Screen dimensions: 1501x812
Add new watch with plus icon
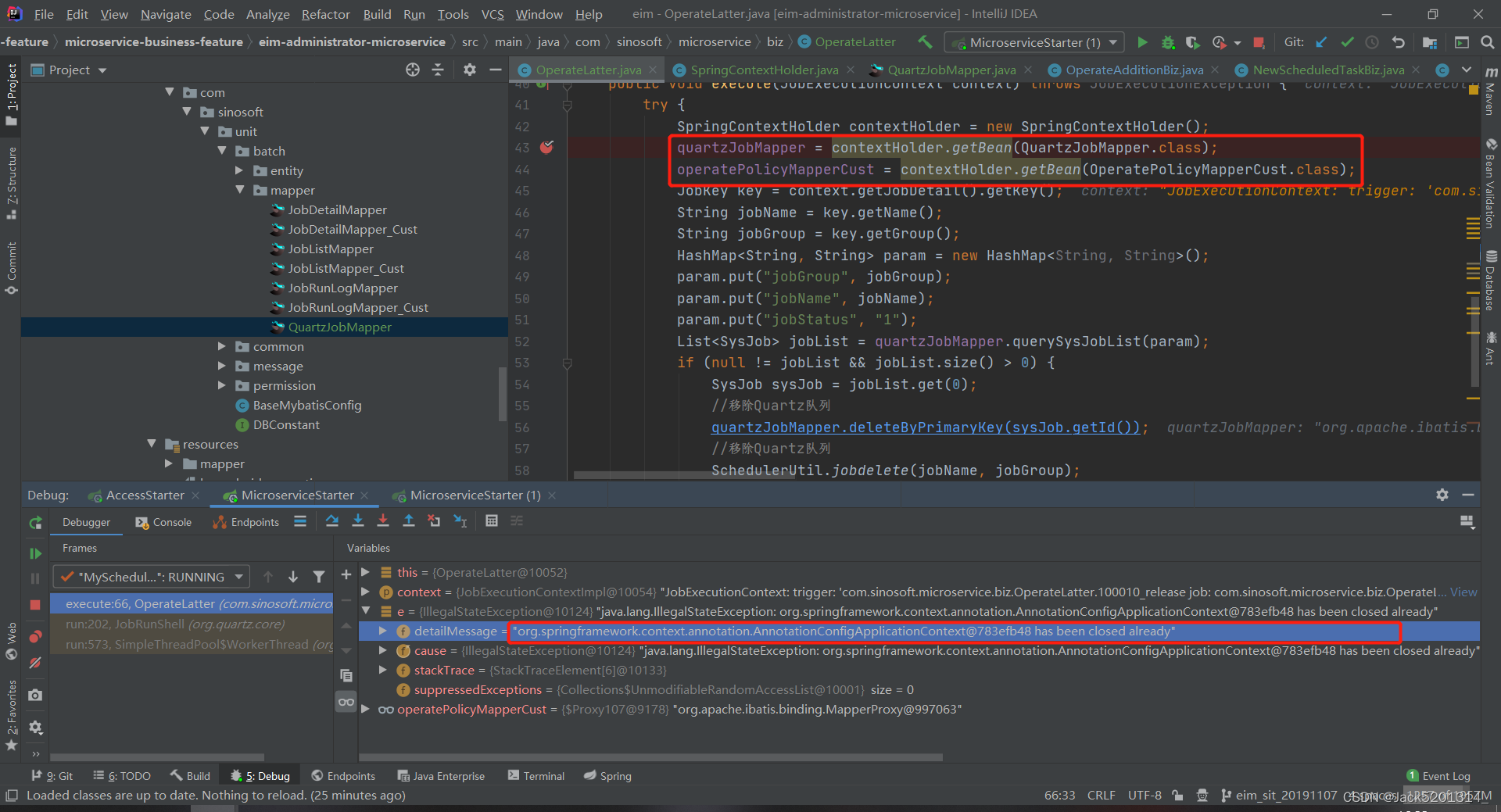pyautogui.click(x=346, y=575)
